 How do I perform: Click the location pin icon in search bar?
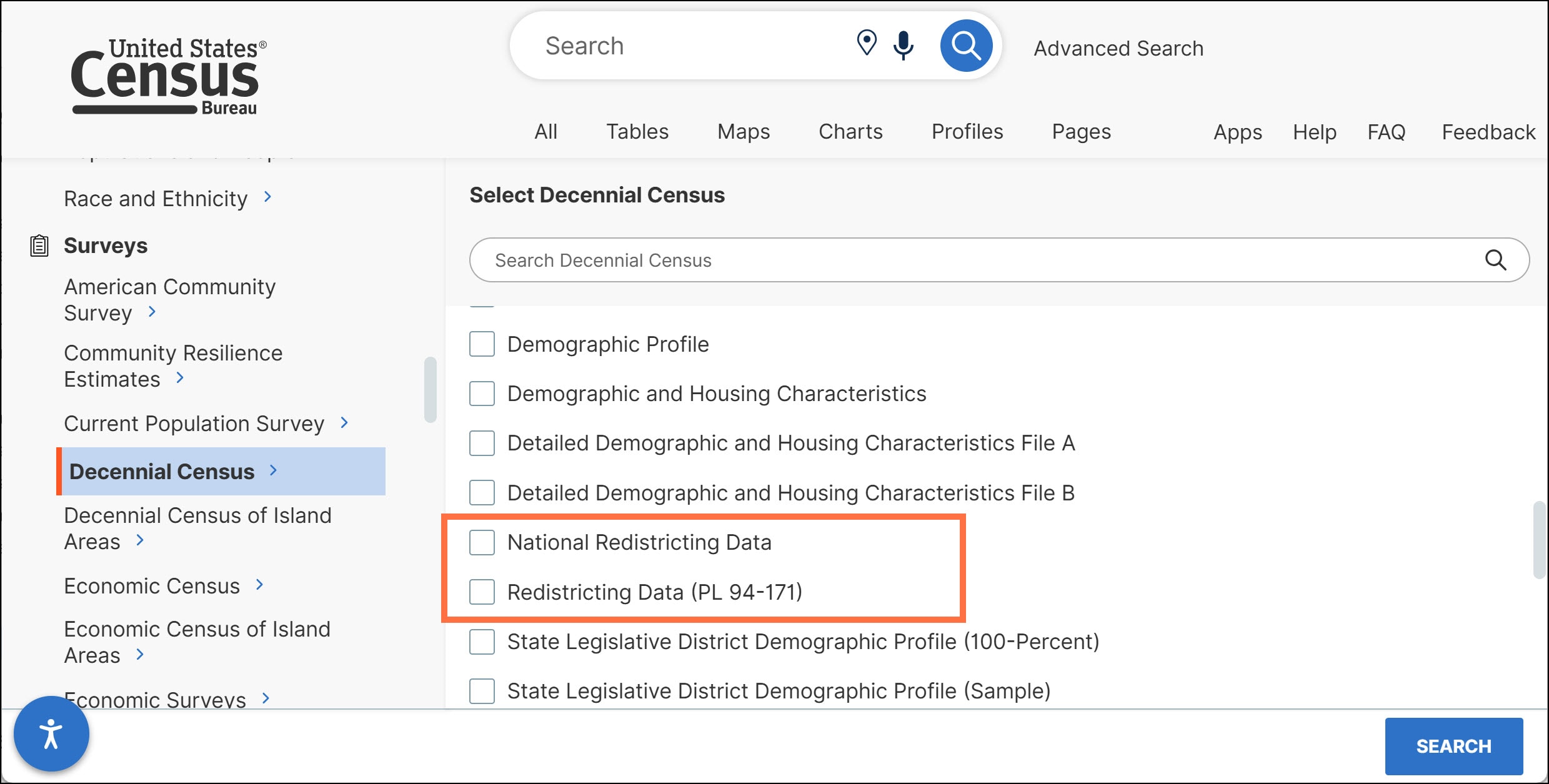866,43
